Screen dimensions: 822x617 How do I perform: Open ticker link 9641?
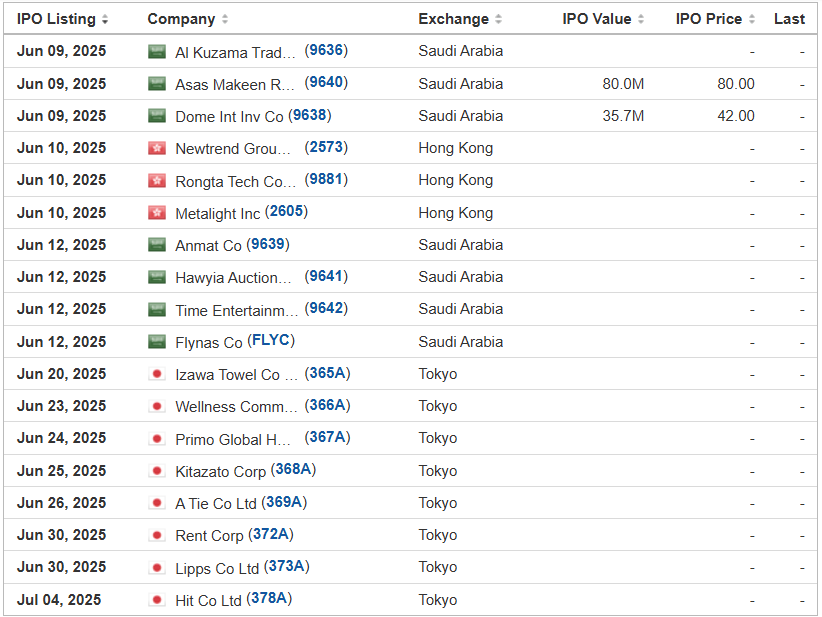(326, 276)
